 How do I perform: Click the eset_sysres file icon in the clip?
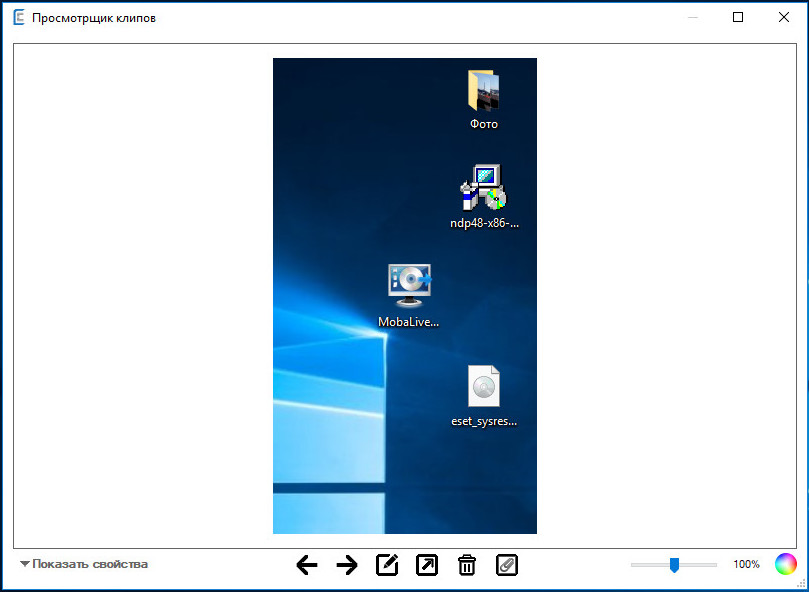click(x=483, y=386)
